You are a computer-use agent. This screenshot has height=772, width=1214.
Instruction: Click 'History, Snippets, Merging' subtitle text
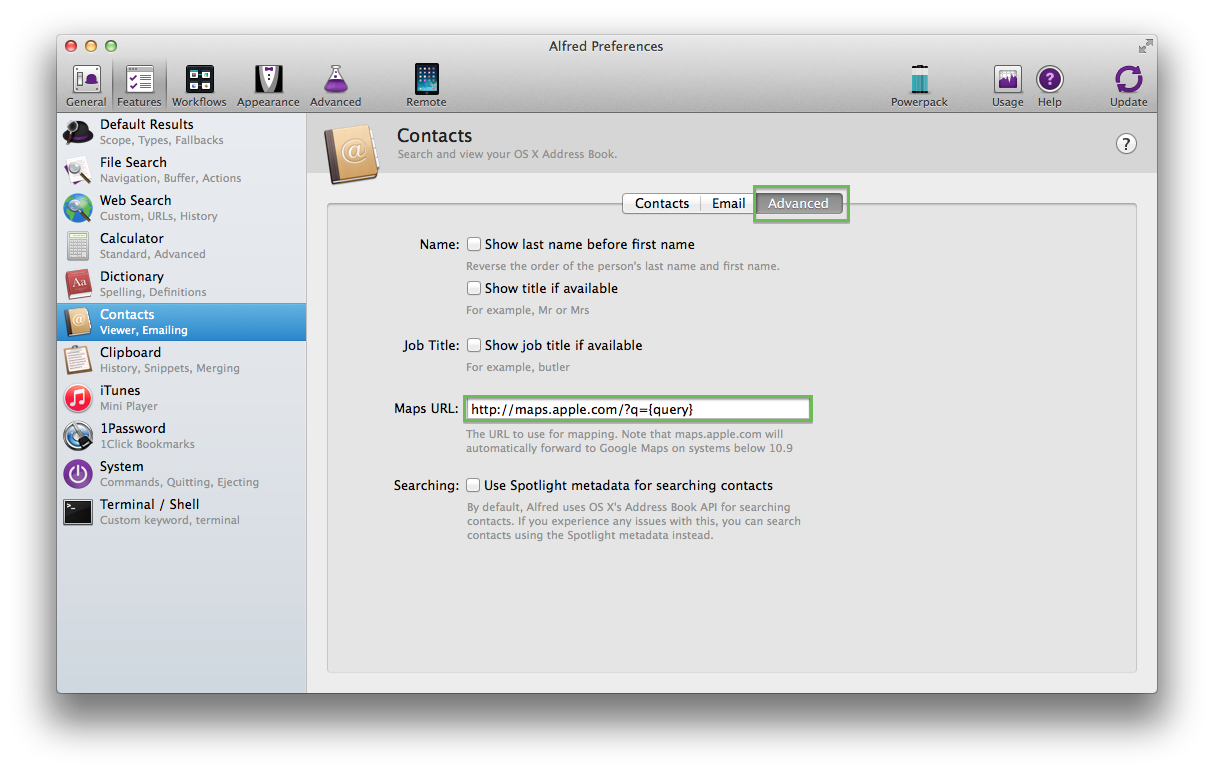tap(170, 368)
